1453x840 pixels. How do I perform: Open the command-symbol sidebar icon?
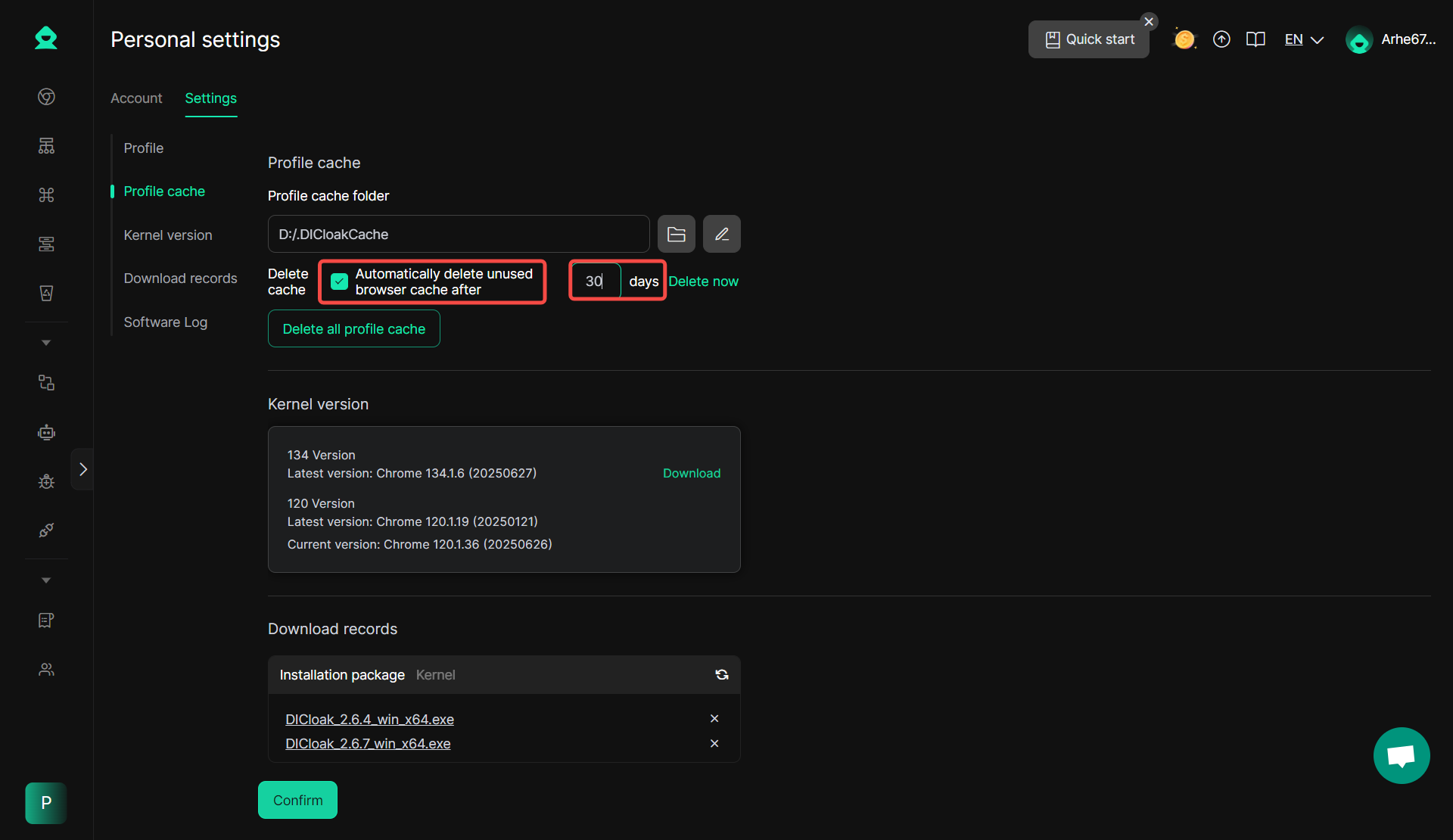point(46,195)
